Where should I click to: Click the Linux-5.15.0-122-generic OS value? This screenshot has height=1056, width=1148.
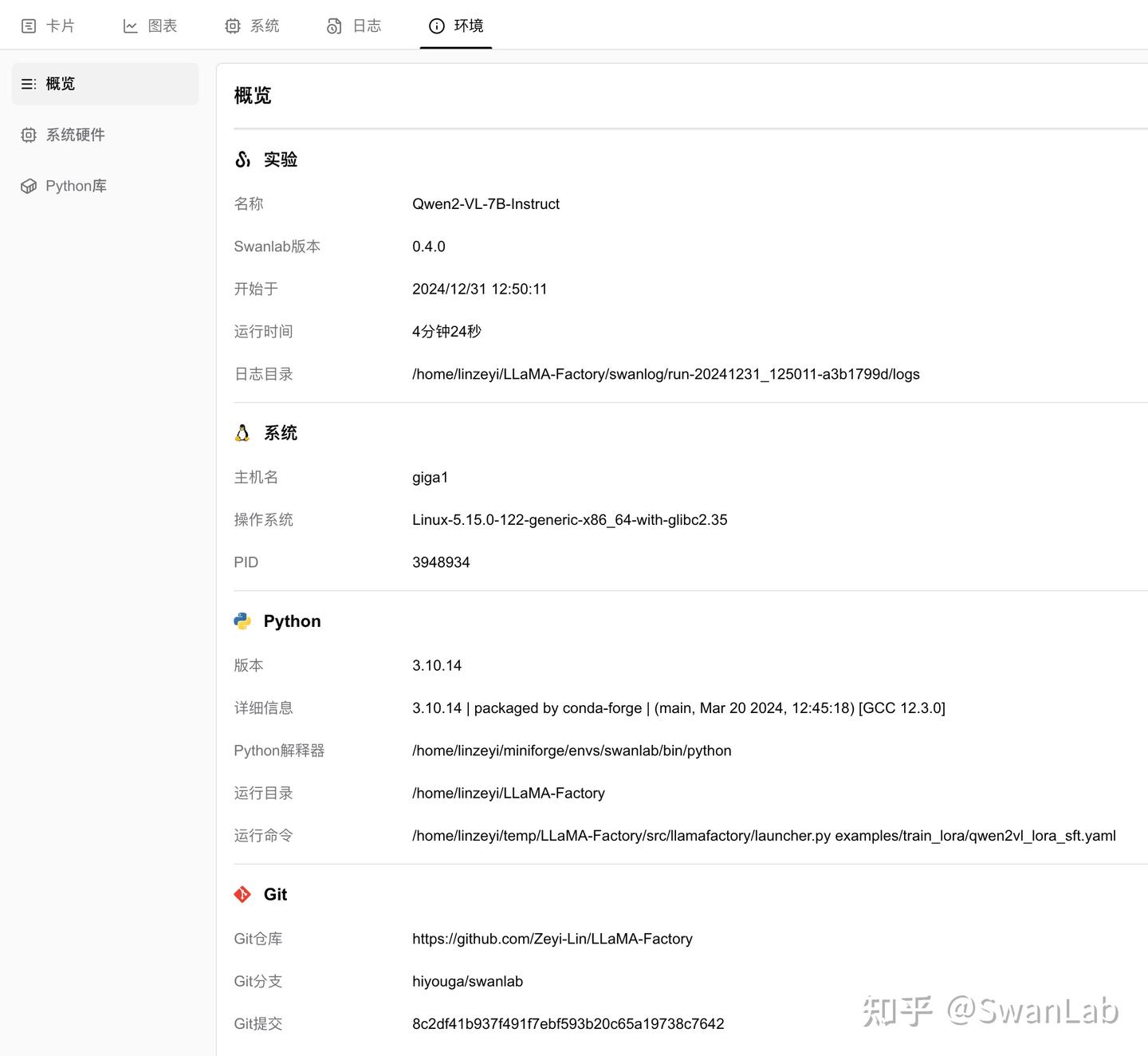570,520
